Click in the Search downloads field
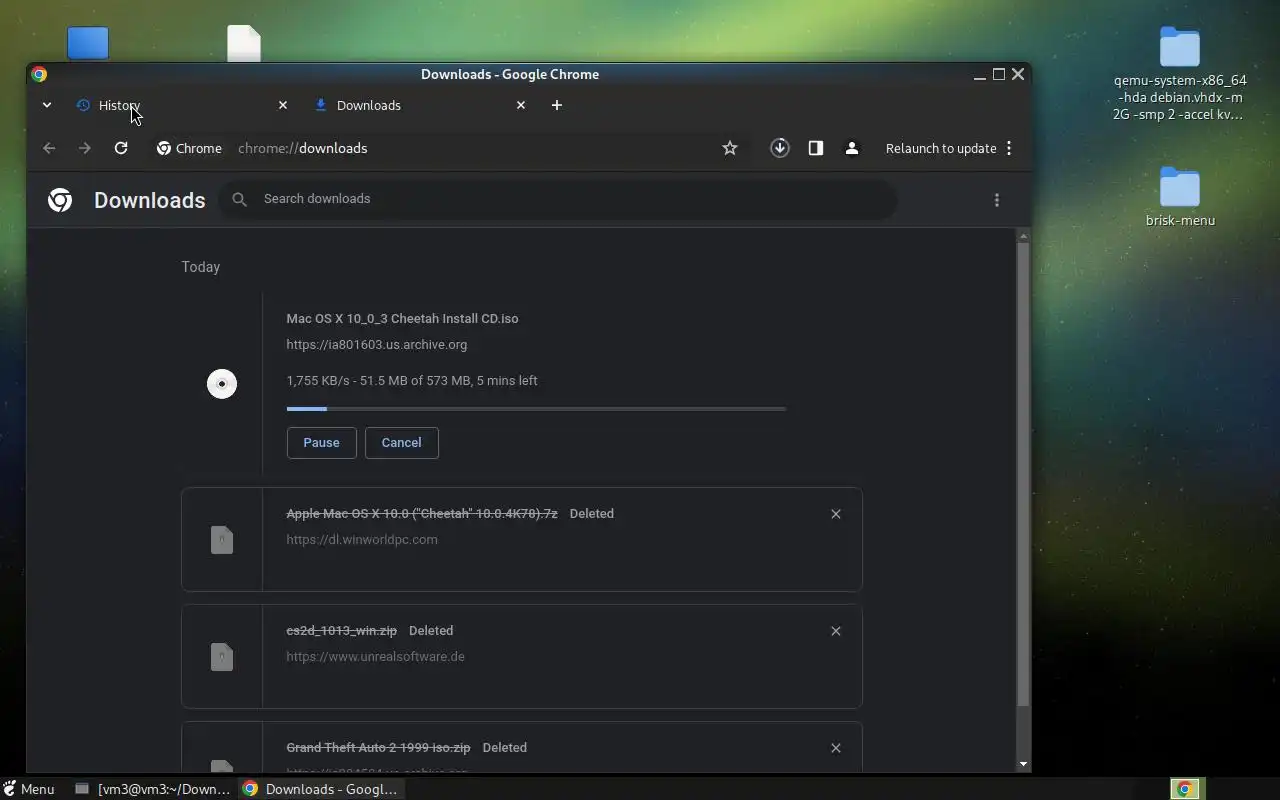The image size is (1280, 800). 558,199
